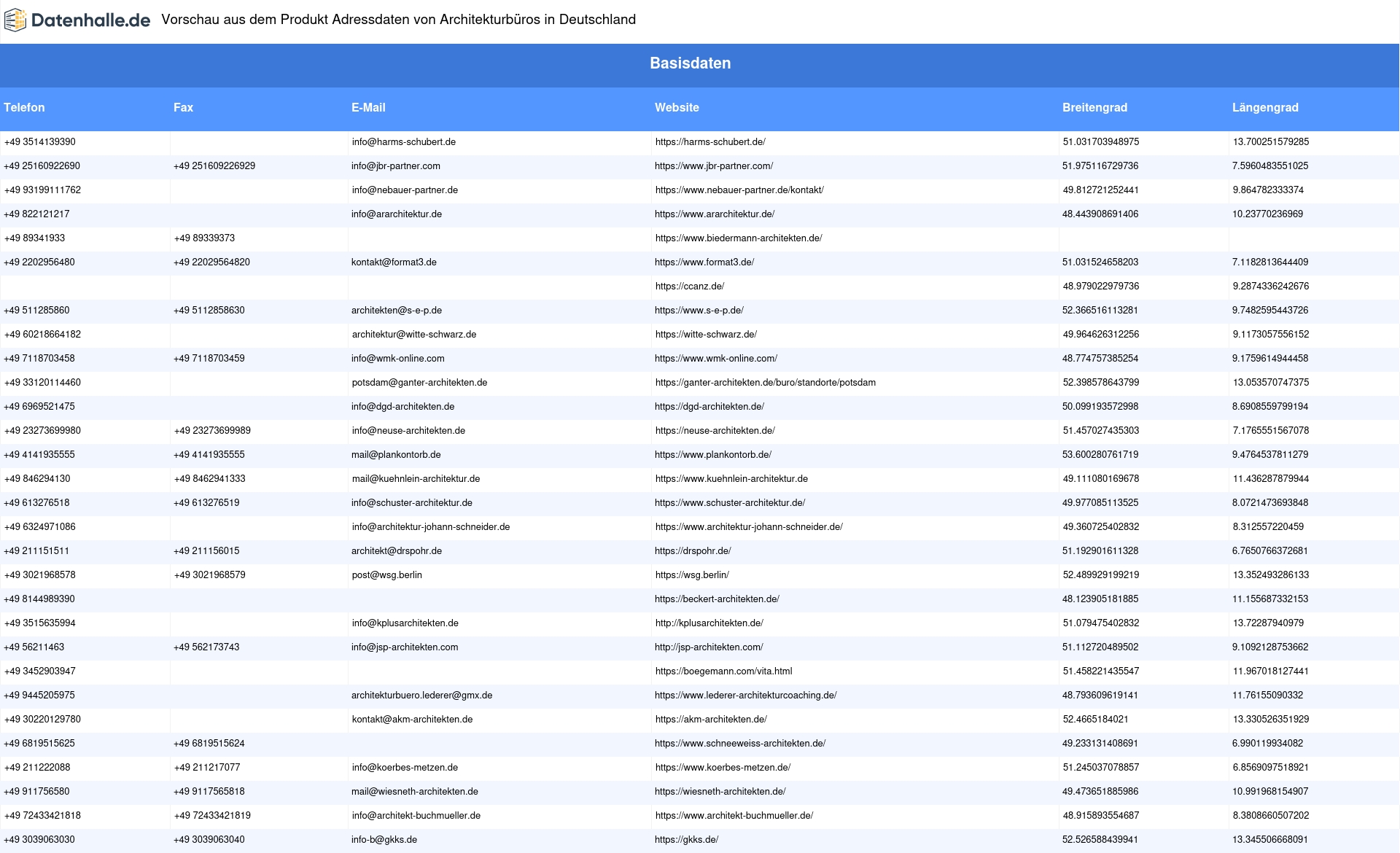Select email info@koerbes-metzen.de
This screenshot has width=1400, height=853.
(405, 768)
